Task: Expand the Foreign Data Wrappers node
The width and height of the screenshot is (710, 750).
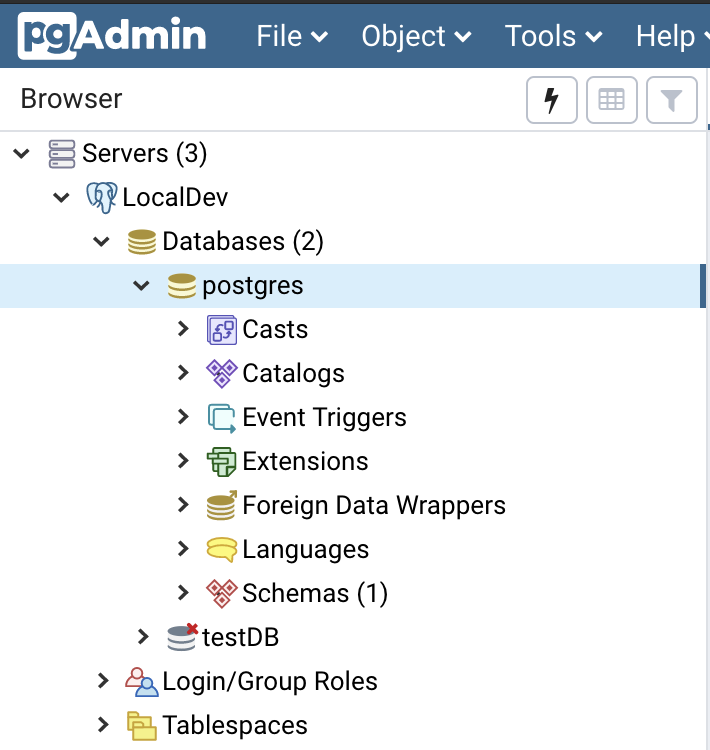Action: [x=183, y=505]
